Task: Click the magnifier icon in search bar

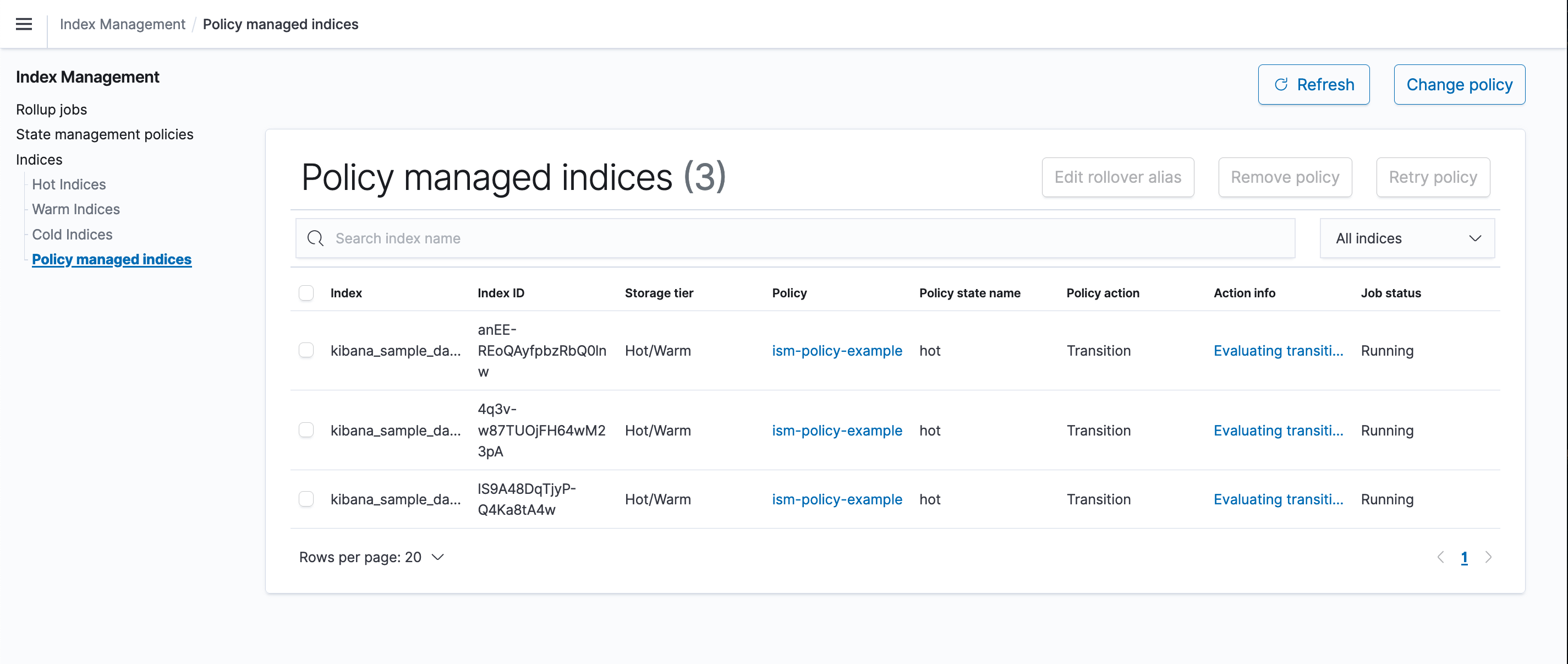Action: click(x=315, y=238)
